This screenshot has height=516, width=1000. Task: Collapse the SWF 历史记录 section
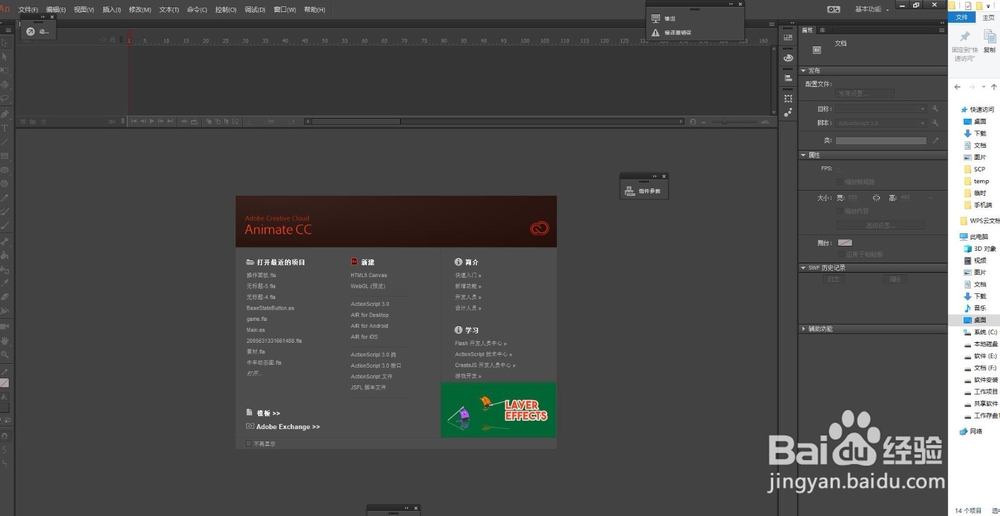tap(804, 268)
